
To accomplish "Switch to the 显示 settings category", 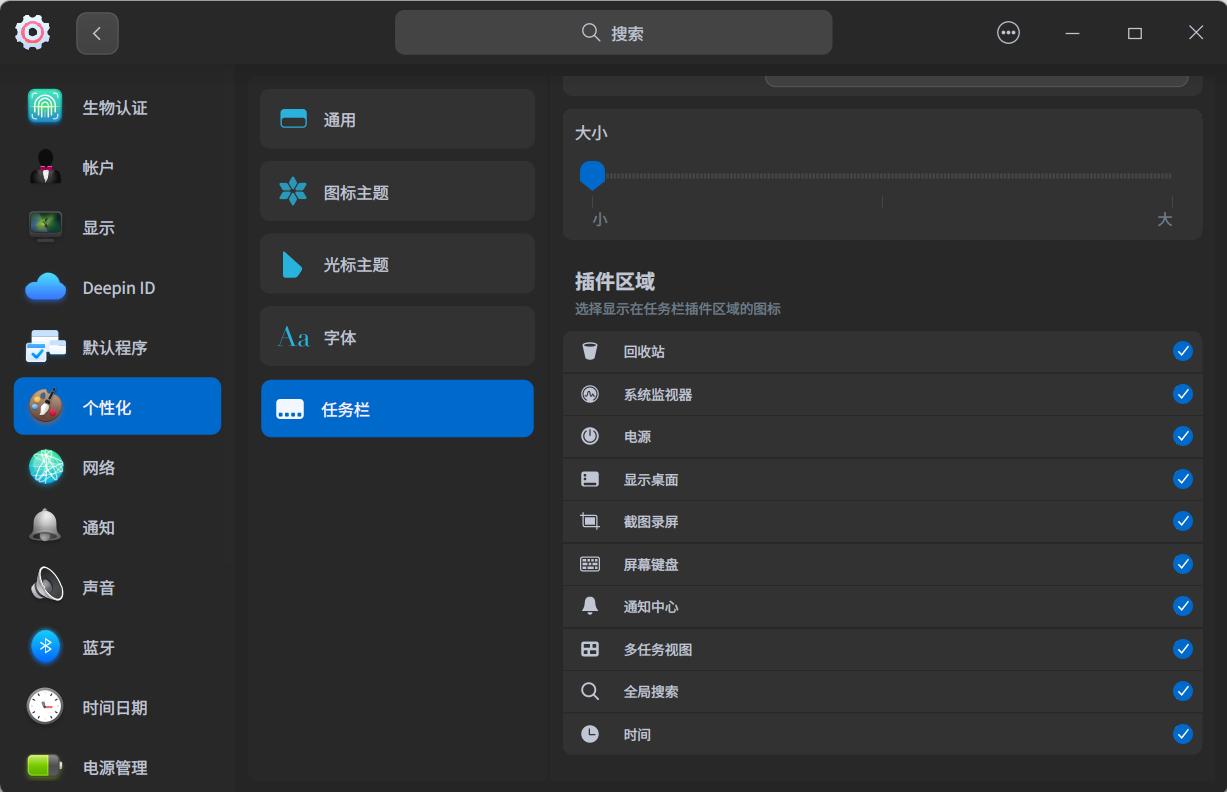I will (117, 227).
